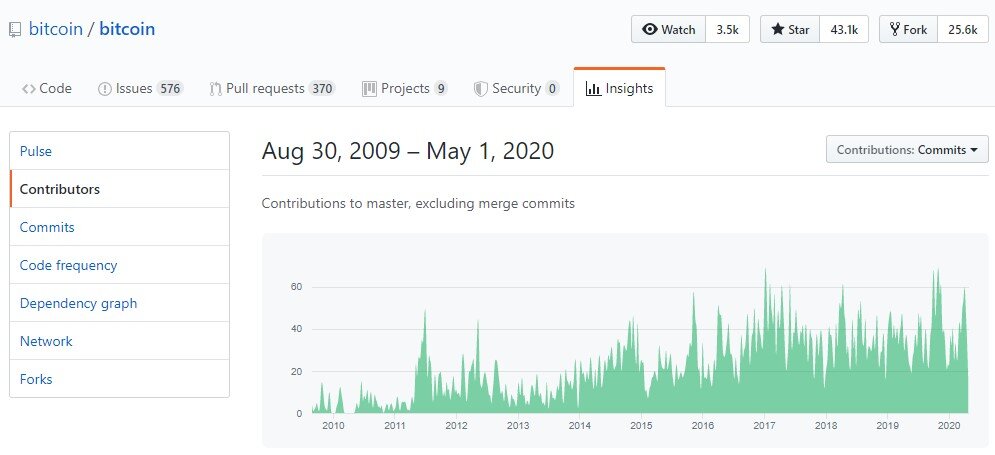Click the star icon in Star

(778, 29)
